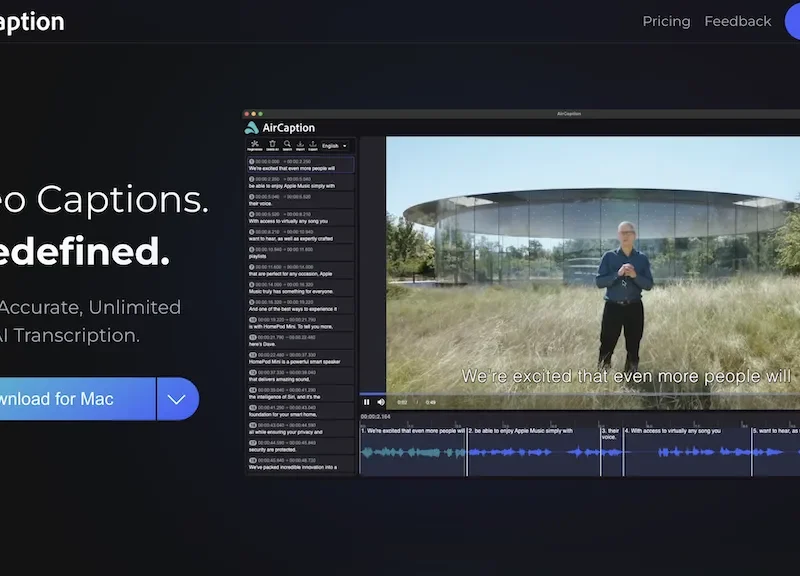Screen dimensions: 800x576
Task: Select the first caption row in list
Action: pyautogui.click(x=300, y=166)
